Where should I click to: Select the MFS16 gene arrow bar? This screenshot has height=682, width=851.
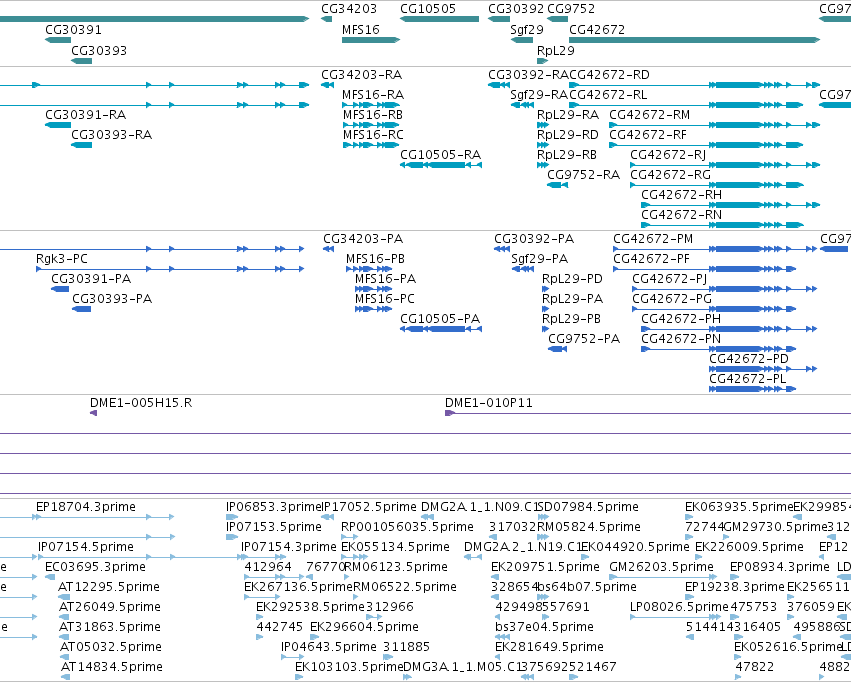(371, 40)
